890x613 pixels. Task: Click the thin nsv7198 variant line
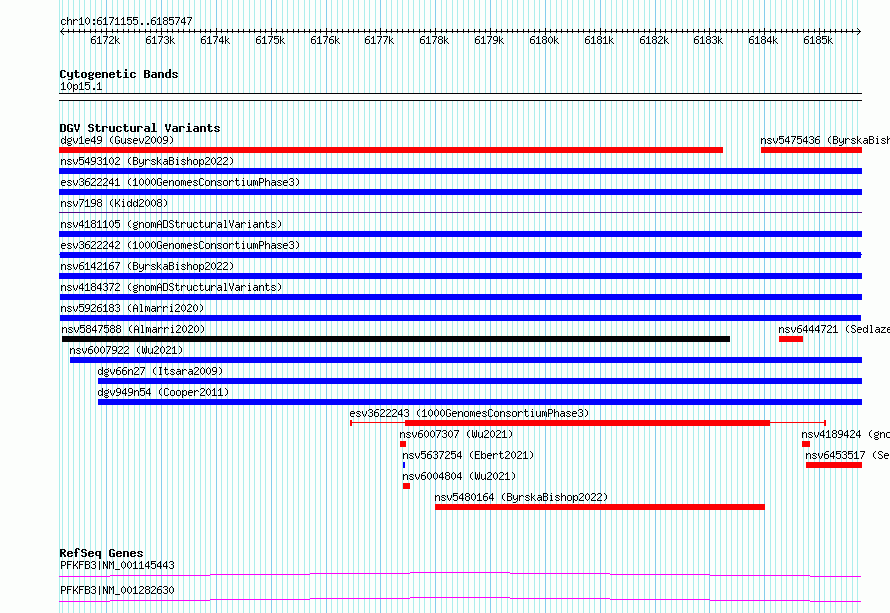(460, 213)
